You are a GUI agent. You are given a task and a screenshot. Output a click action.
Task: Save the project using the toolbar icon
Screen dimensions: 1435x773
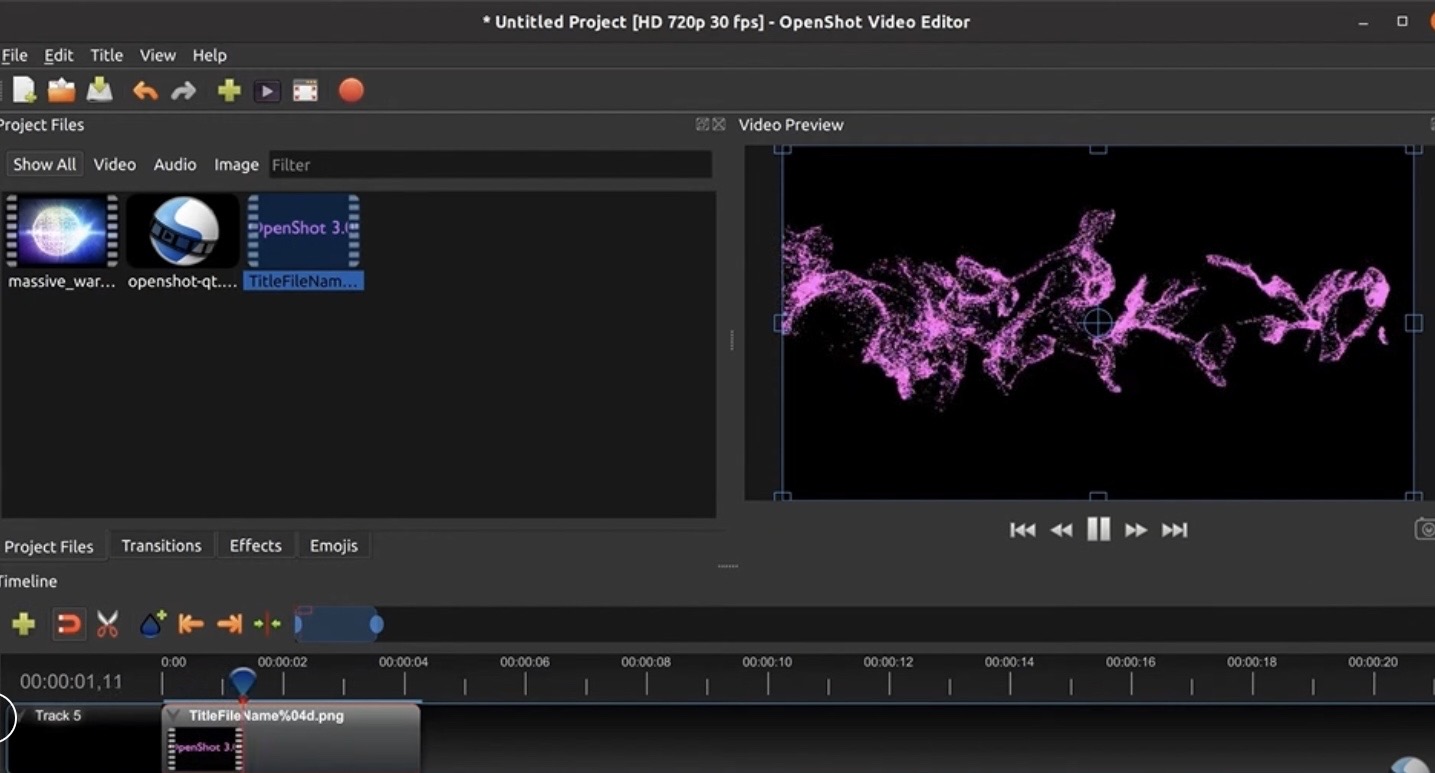coord(100,91)
